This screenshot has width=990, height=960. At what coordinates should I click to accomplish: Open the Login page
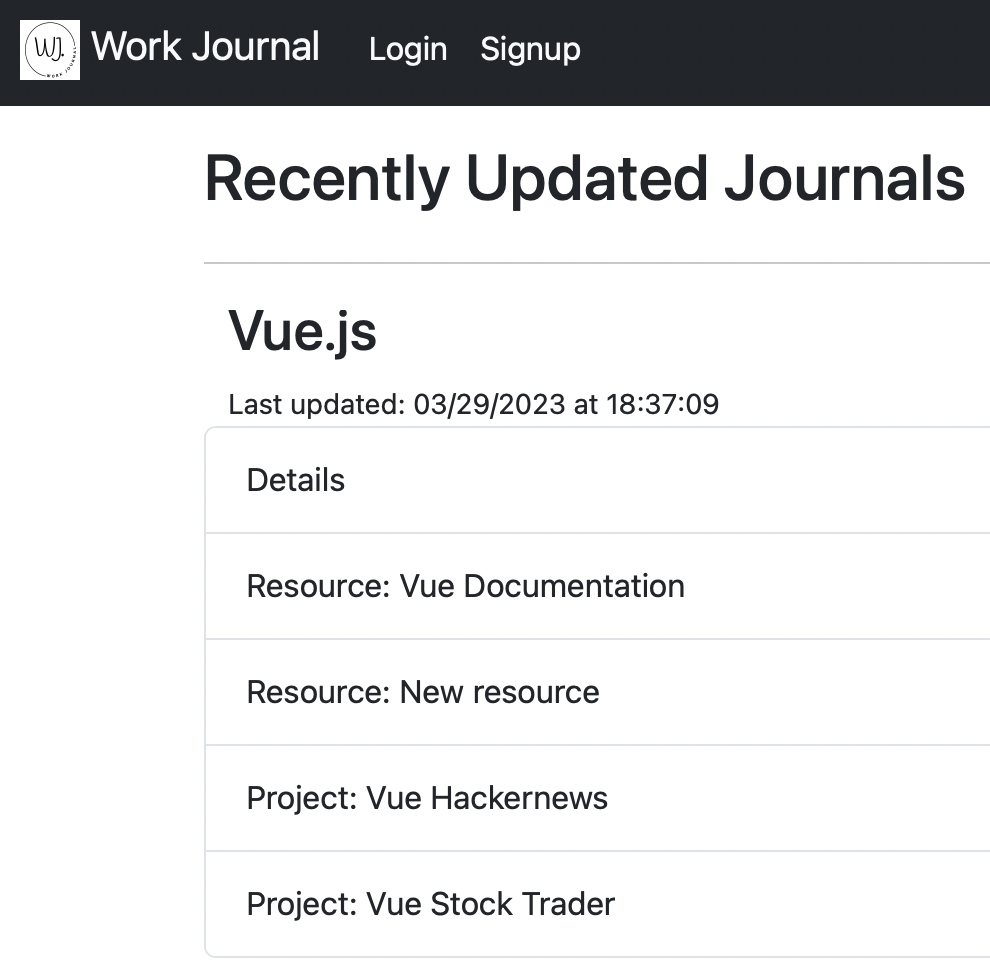407,49
